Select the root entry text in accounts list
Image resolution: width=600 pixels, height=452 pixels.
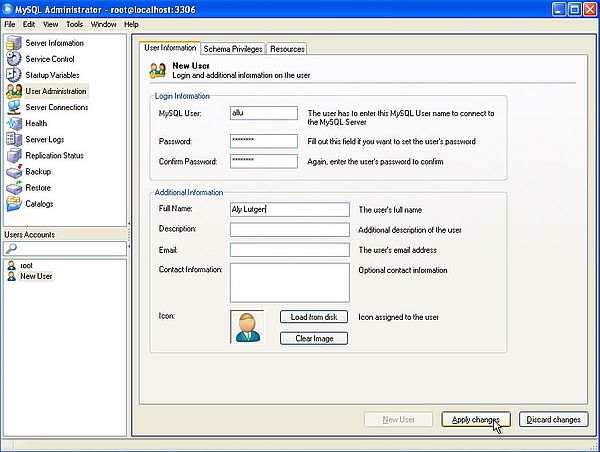coord(26,266)
